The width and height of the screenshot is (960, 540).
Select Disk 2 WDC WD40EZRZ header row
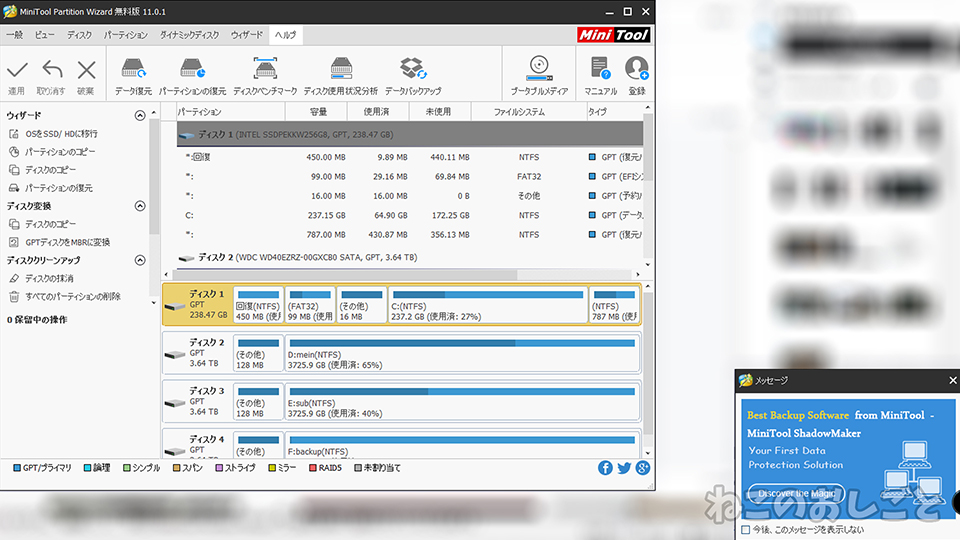coord(410,258)
